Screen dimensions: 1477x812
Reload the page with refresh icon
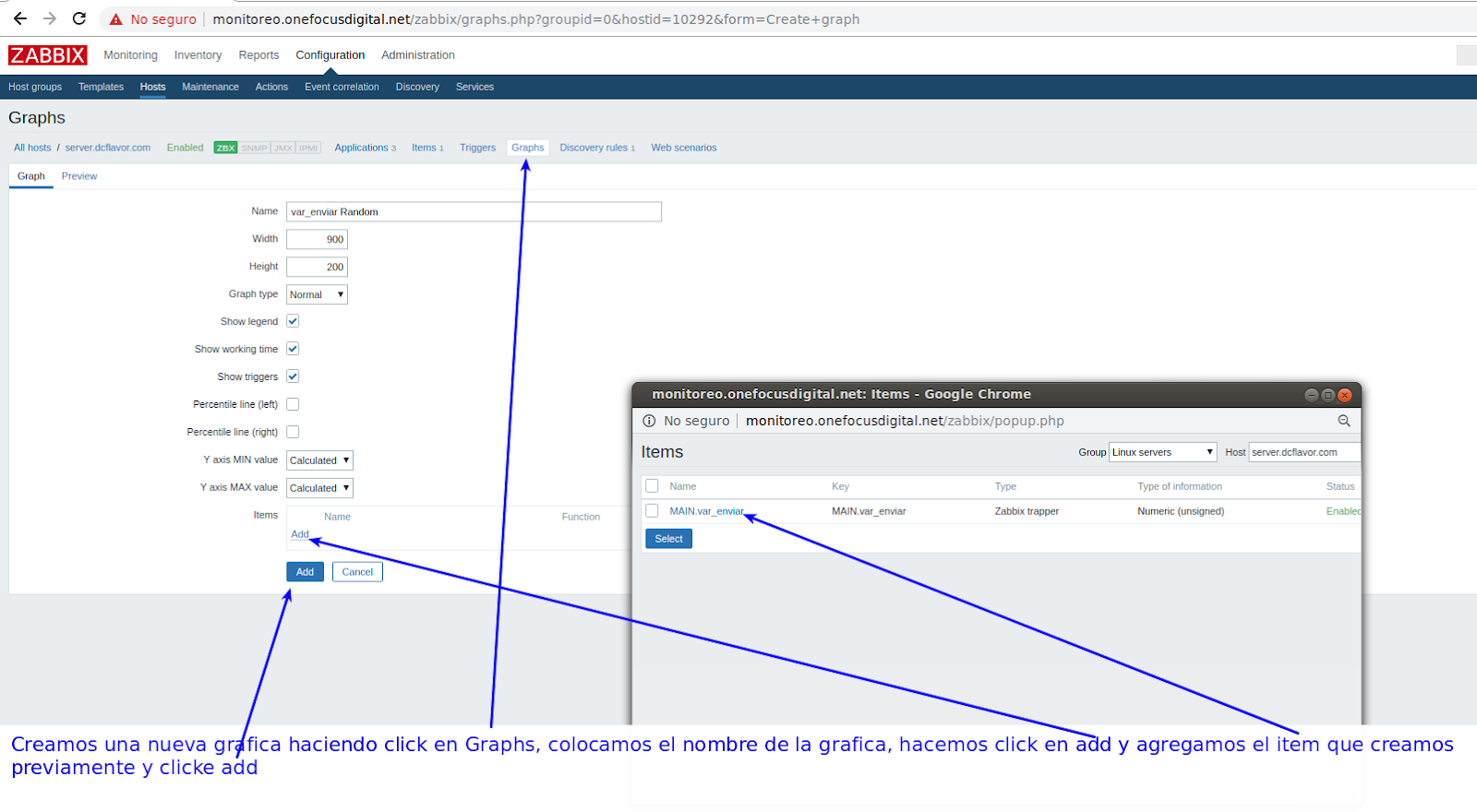click(x=79, y=18)
